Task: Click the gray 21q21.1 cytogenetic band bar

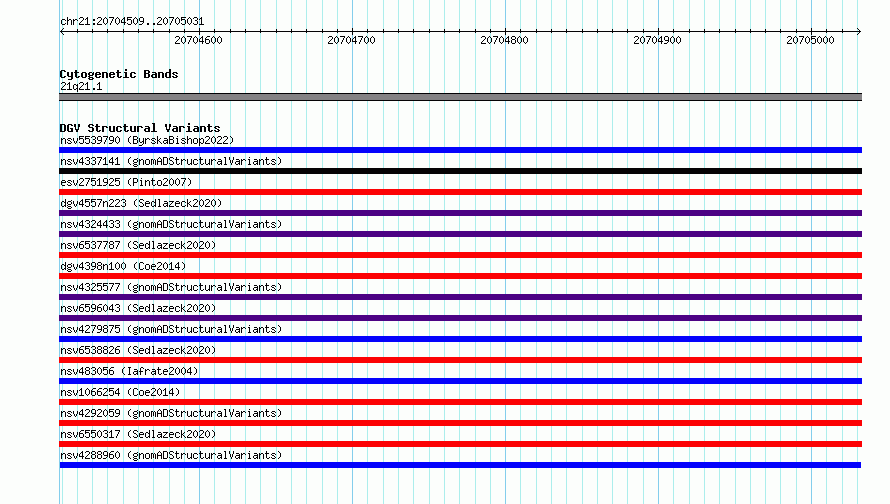Action: [x=460, y=97]
